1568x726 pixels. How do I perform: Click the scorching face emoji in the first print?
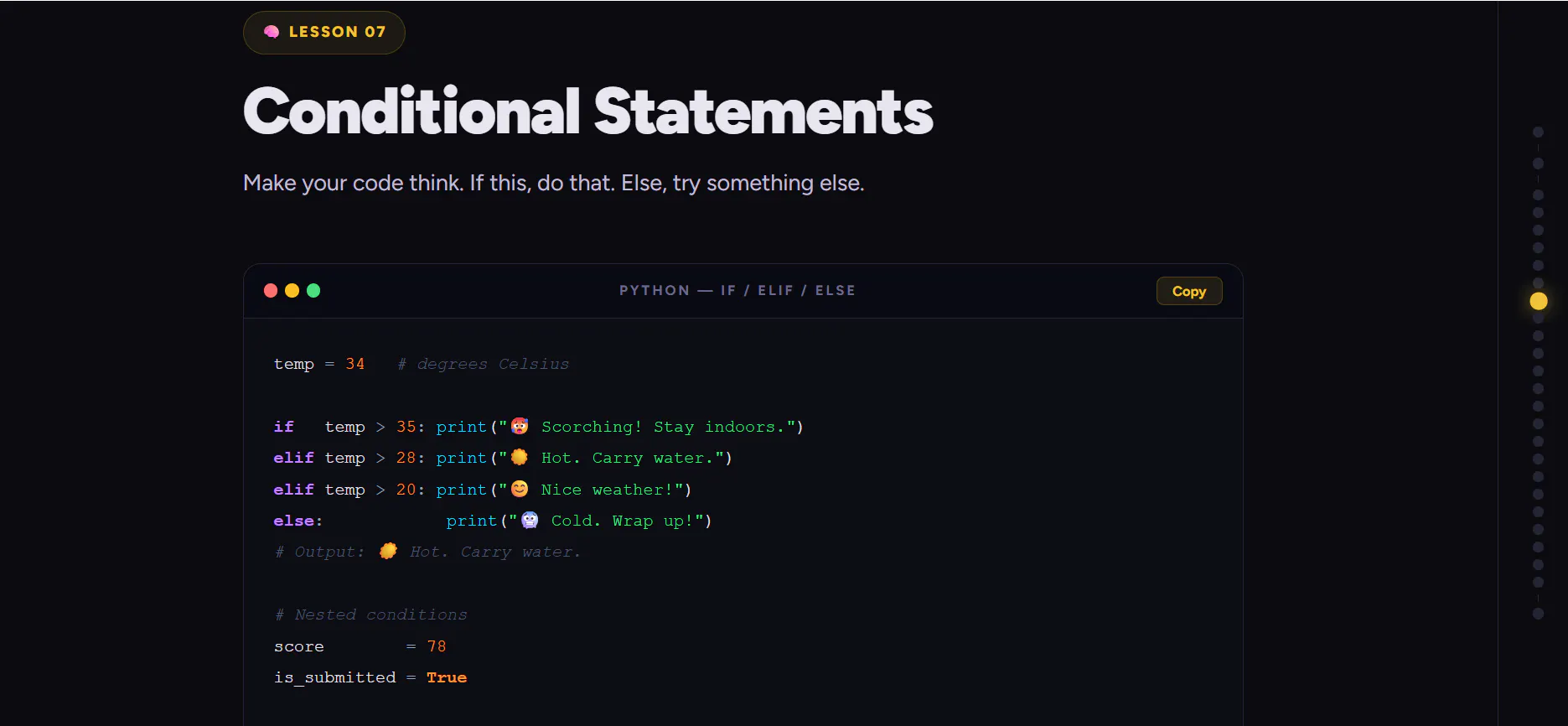pos(520,426)
